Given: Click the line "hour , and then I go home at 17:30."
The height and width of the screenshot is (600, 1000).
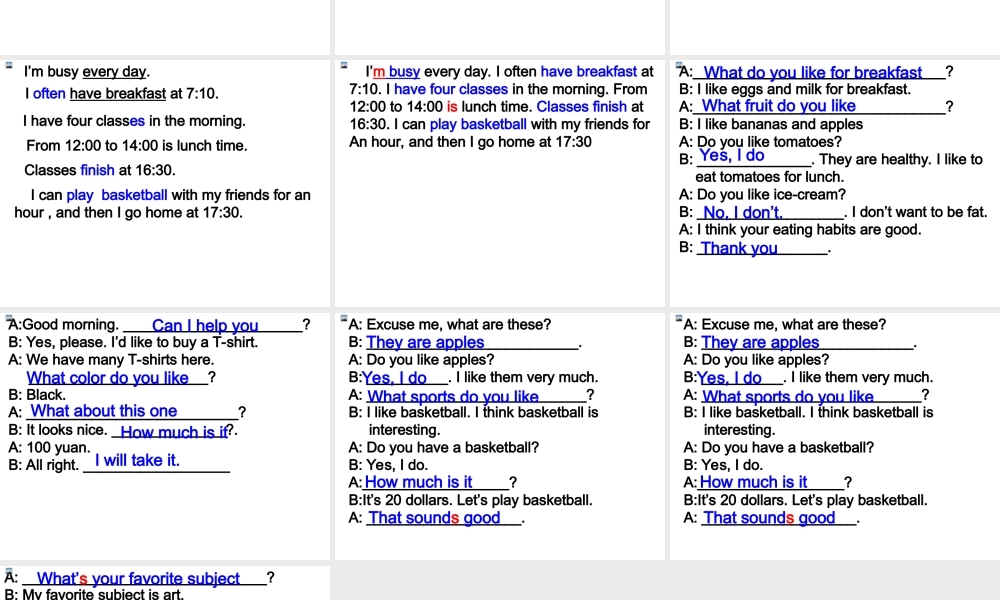Looking at the screenshot, I should (128, 212).
